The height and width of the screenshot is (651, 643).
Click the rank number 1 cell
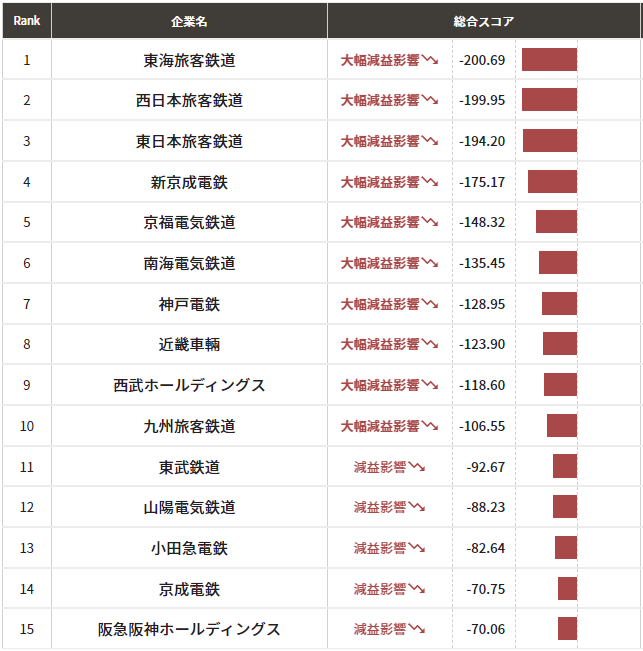(x=27, y=60)
